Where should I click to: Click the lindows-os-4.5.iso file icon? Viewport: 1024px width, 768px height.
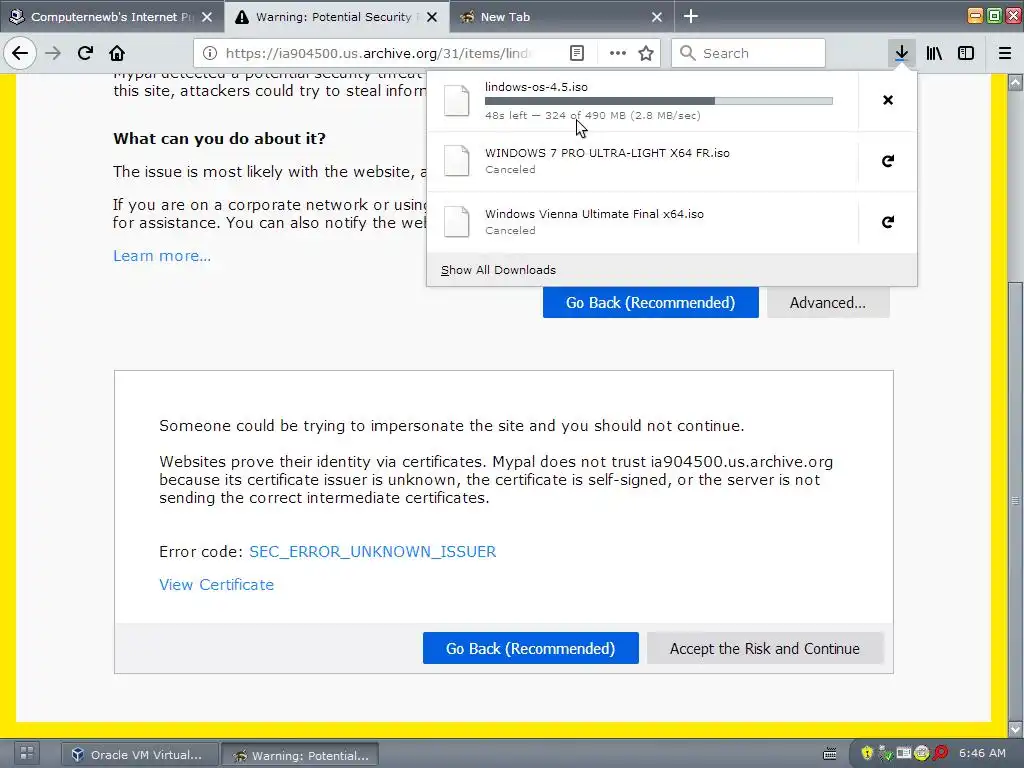click(456, 100)
